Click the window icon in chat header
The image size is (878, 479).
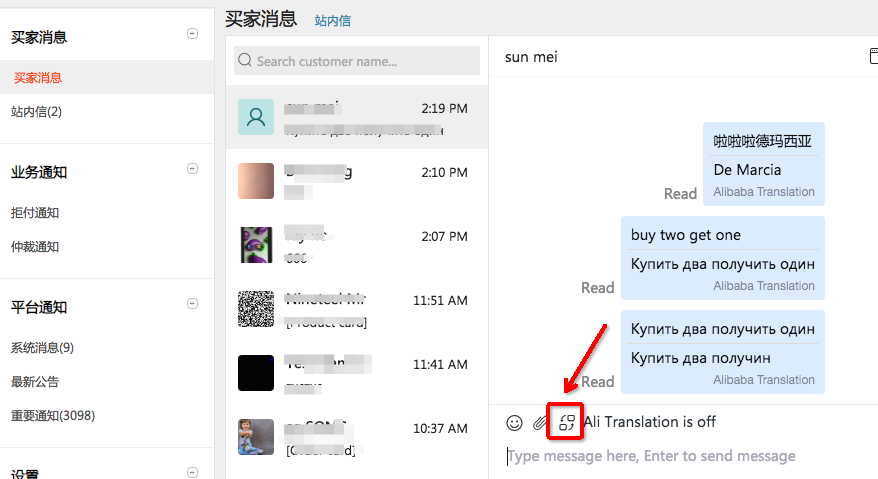874,56
